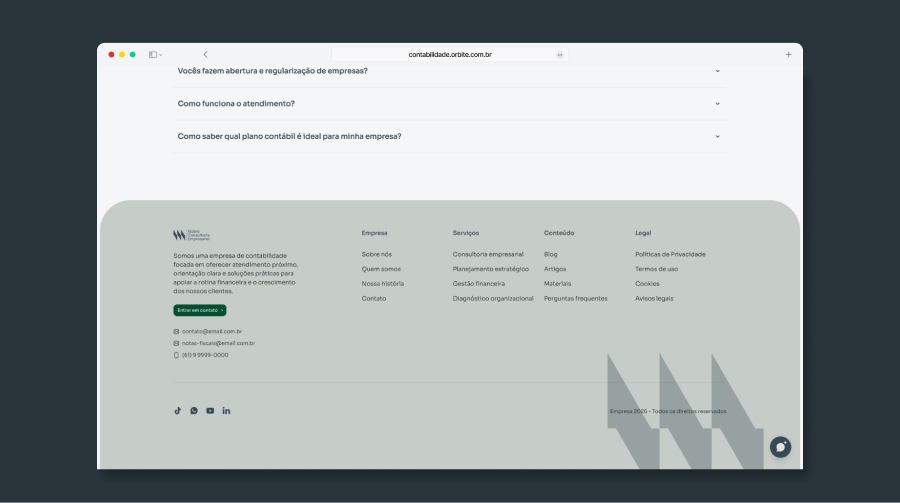
Task: Click the 'Entrar em contato' button
Action: point(200,310)
